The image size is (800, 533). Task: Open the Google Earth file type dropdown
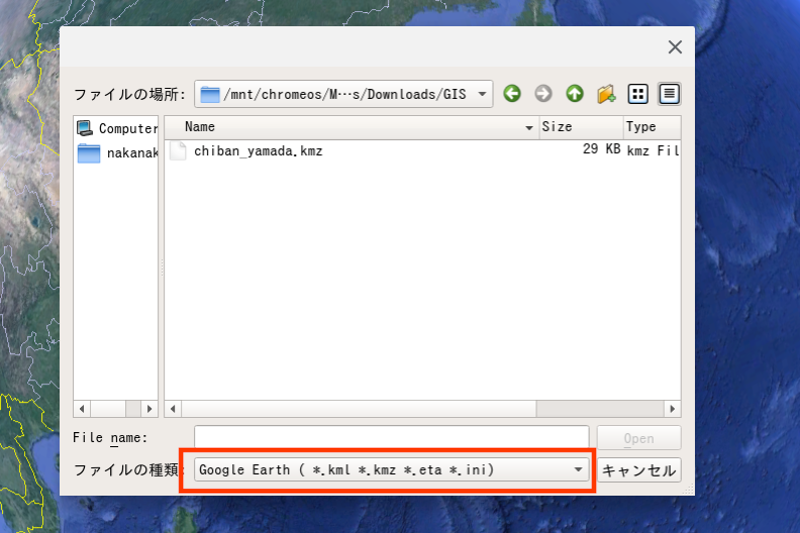click(x=391, y=470)
